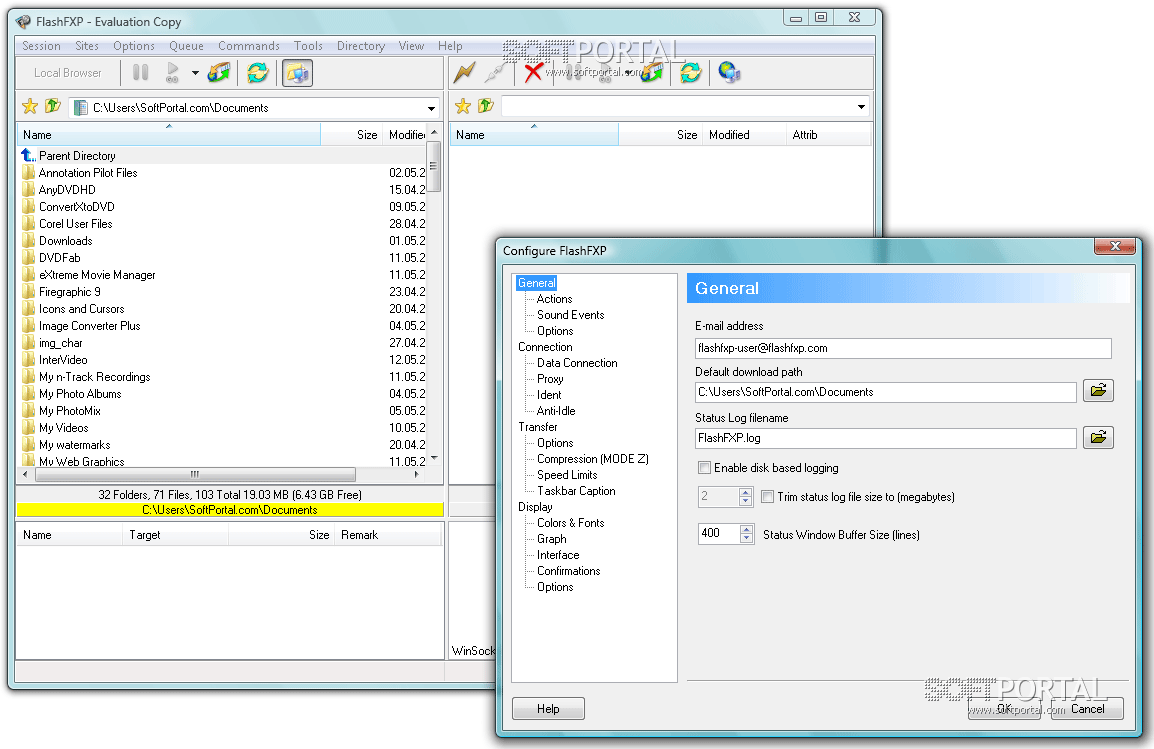Click the local list vertical scrollbar down arrow

tap(434, 458)
